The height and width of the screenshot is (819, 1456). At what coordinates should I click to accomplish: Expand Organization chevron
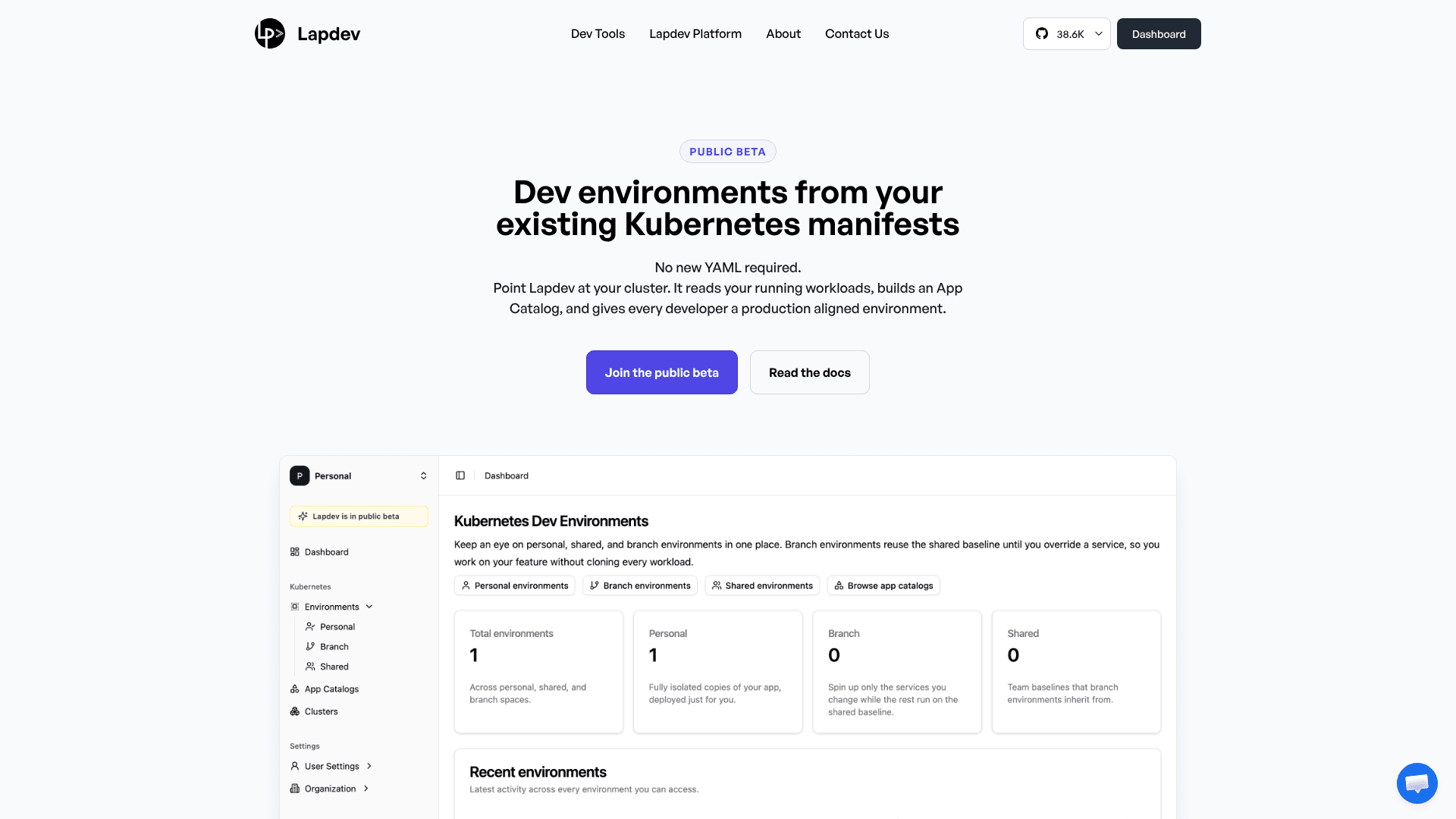click(366, 789)
